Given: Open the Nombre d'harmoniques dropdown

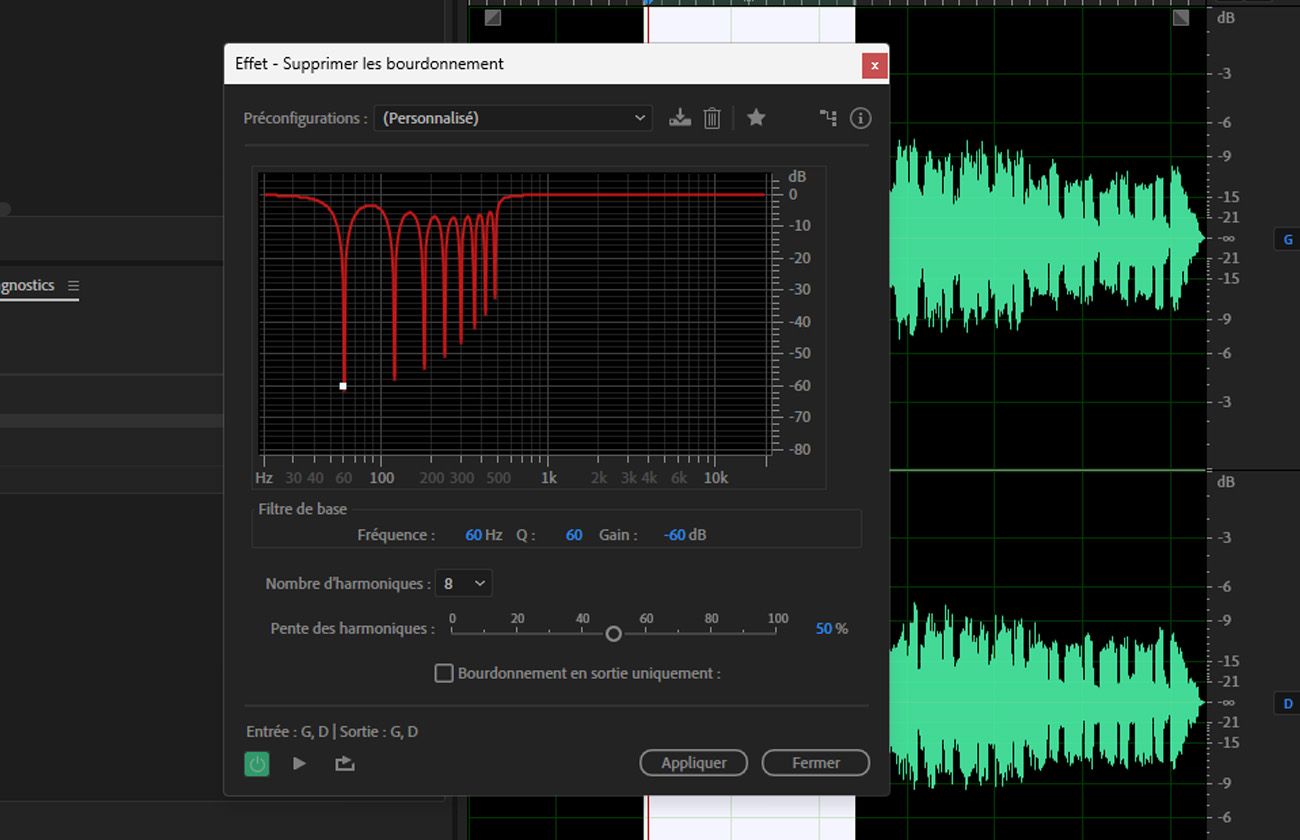Looking at the screenshot, I should pyautogui.click(x=464, y=583).
